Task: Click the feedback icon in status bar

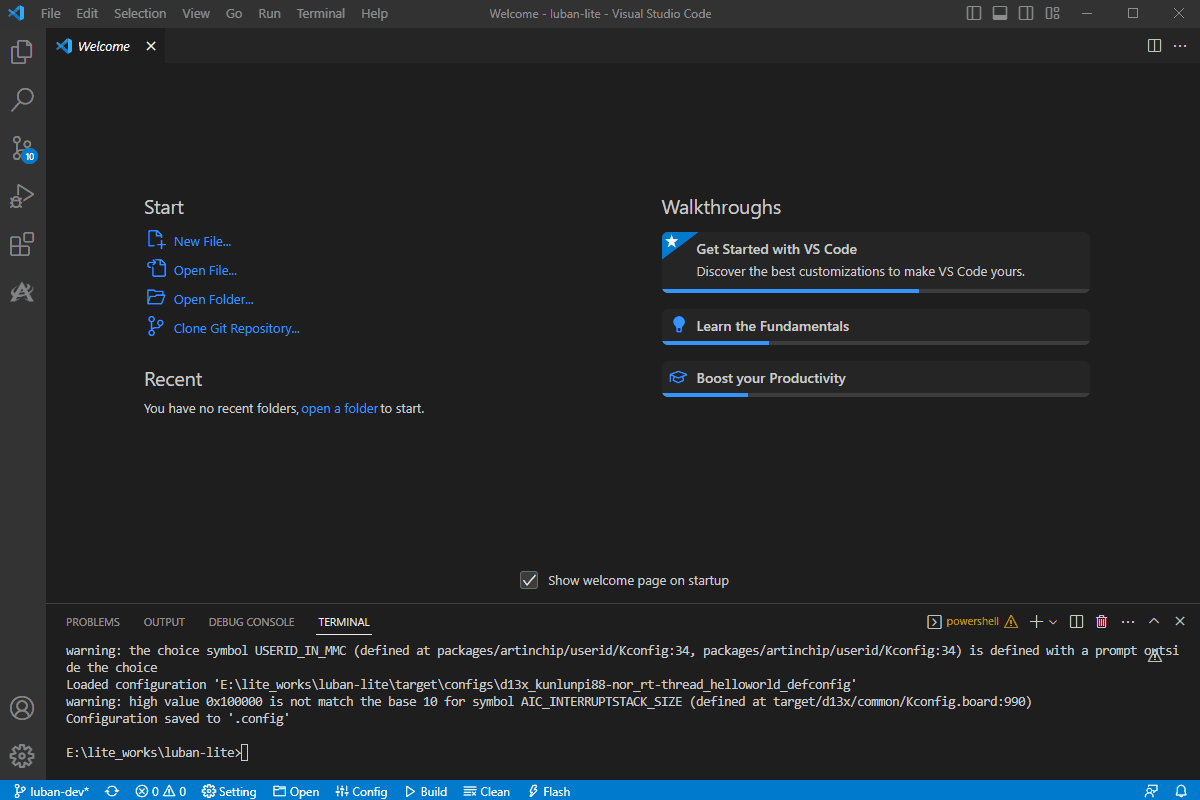Action: [1153, 791]
